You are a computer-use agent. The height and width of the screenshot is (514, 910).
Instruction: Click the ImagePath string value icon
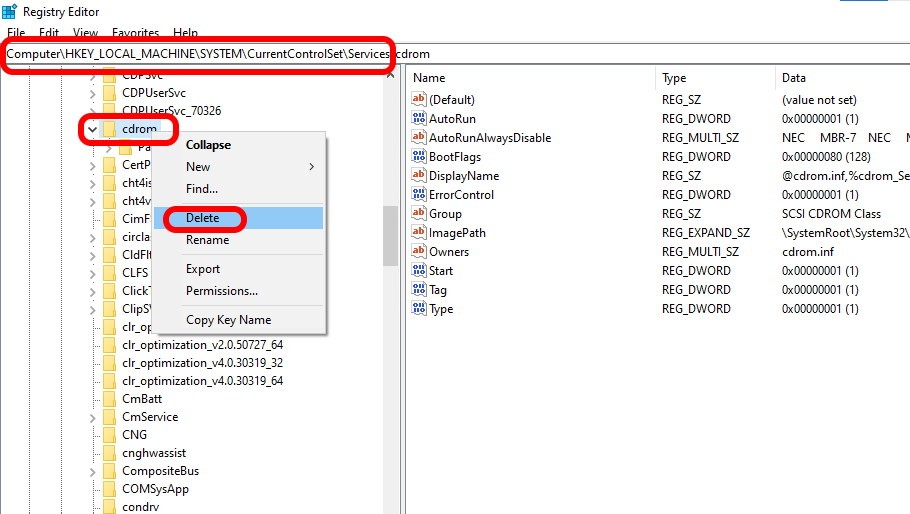click(418, 233)
